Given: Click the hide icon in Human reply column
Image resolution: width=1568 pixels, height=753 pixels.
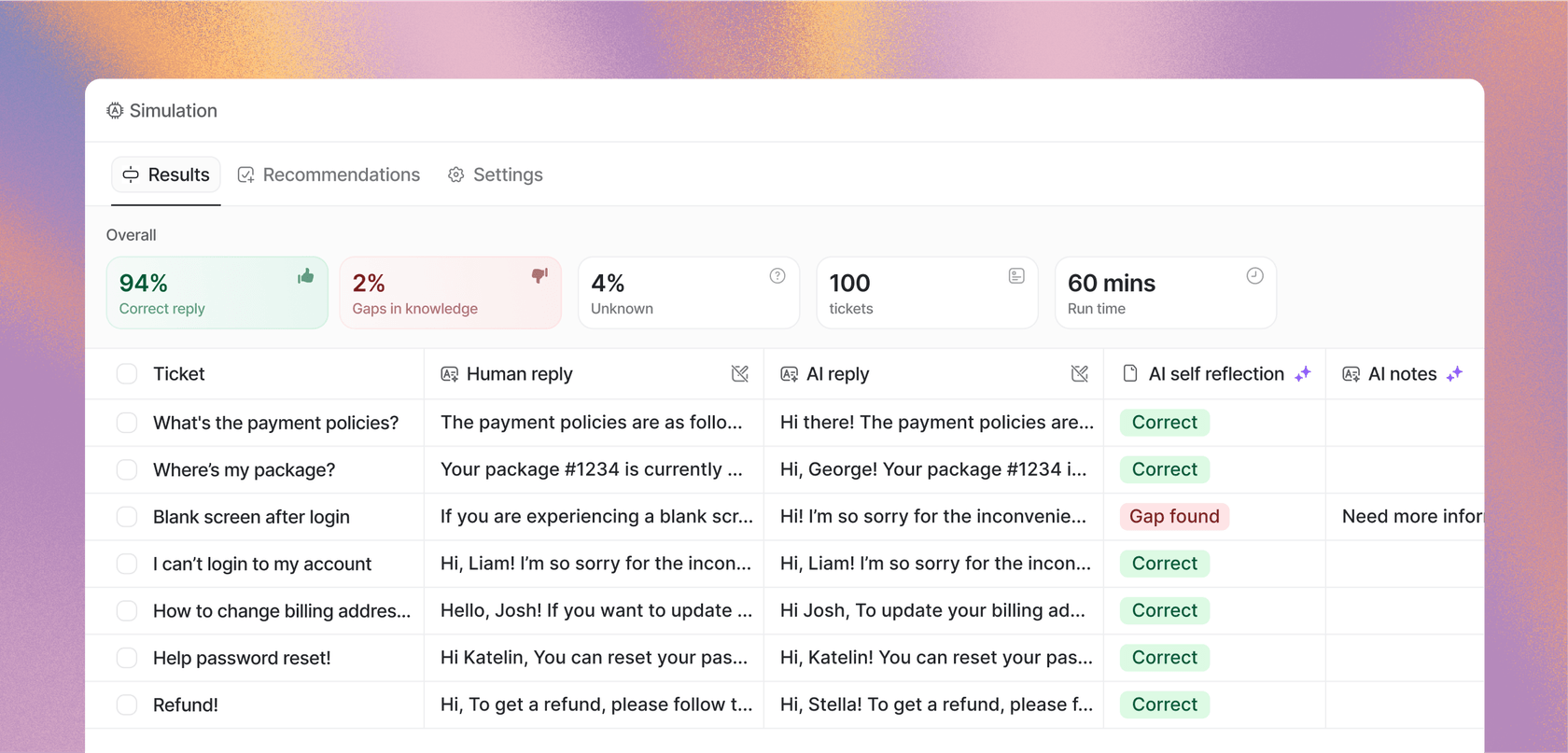Looking at the screenshot, I should (x=740, y=374).
